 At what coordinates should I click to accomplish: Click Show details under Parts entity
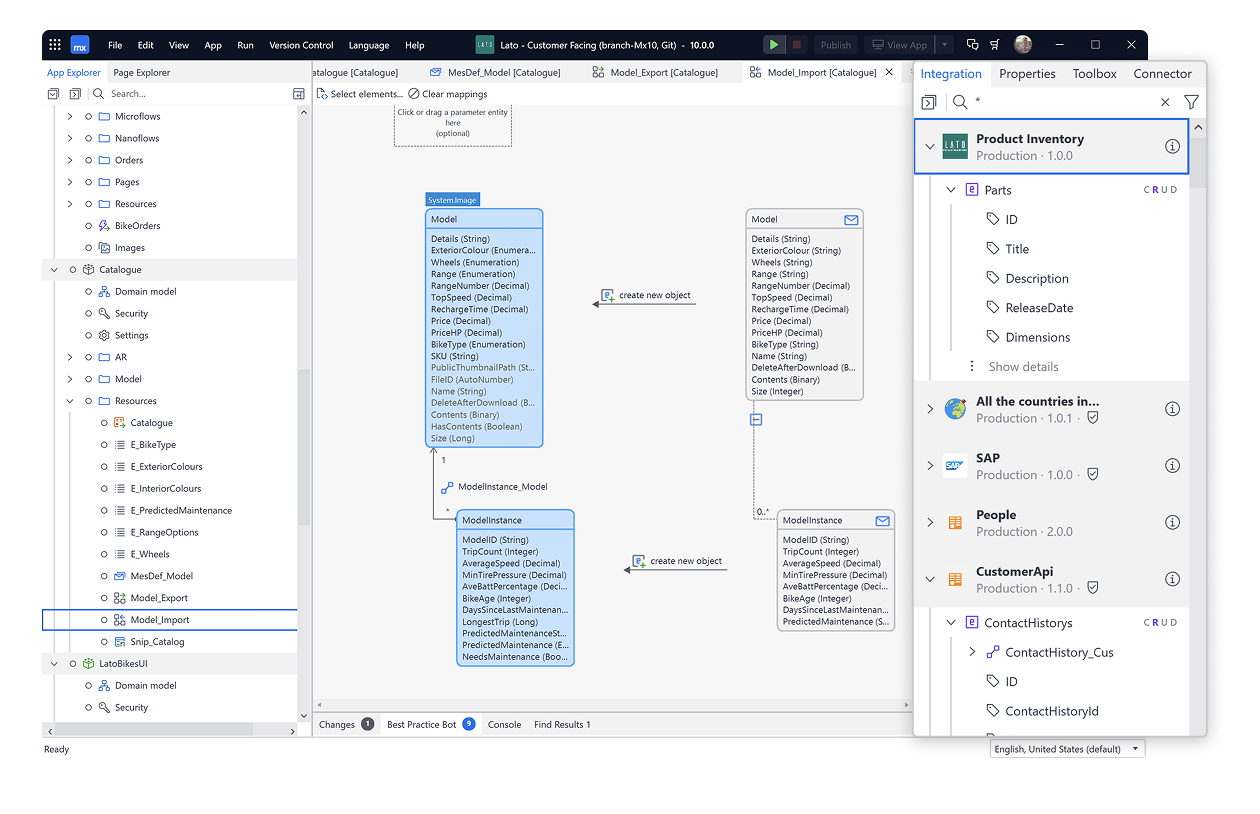pyautogui.click(x=1023, y=367)
